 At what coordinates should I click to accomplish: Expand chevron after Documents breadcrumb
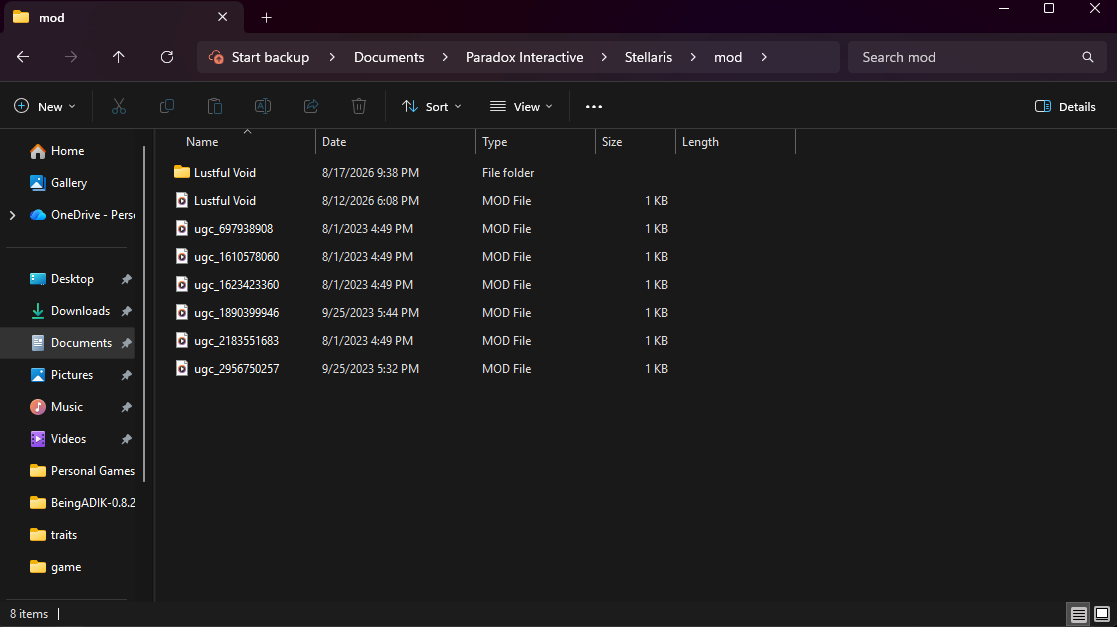tap(445, 57)
